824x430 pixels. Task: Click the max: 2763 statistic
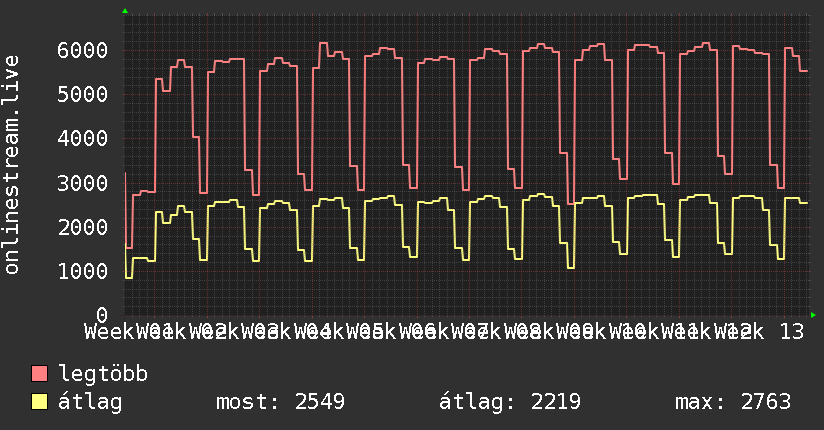click(733, 402)
